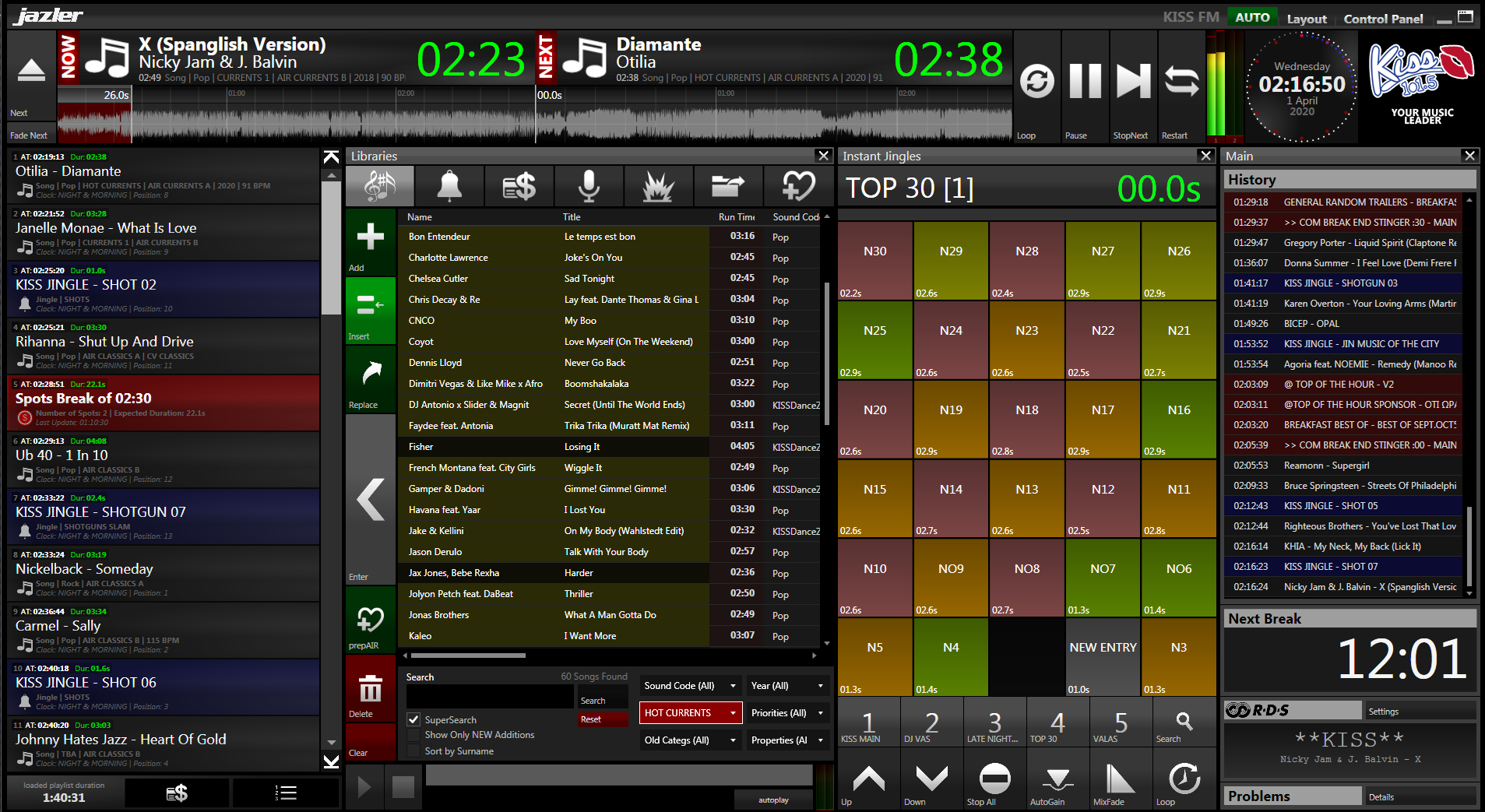Click preview player play button
This screenshot has width=1485, height=812.
364,787
